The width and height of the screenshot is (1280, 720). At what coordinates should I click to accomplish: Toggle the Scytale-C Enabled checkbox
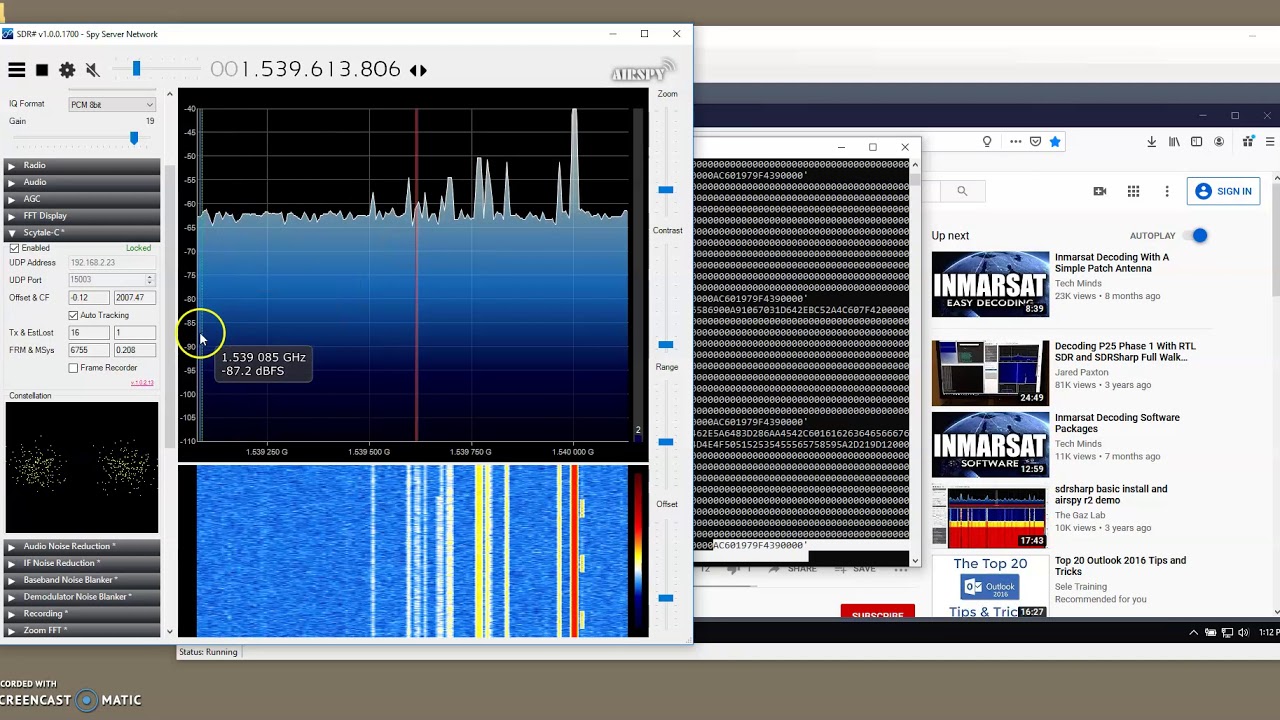[x=14, y=248]
